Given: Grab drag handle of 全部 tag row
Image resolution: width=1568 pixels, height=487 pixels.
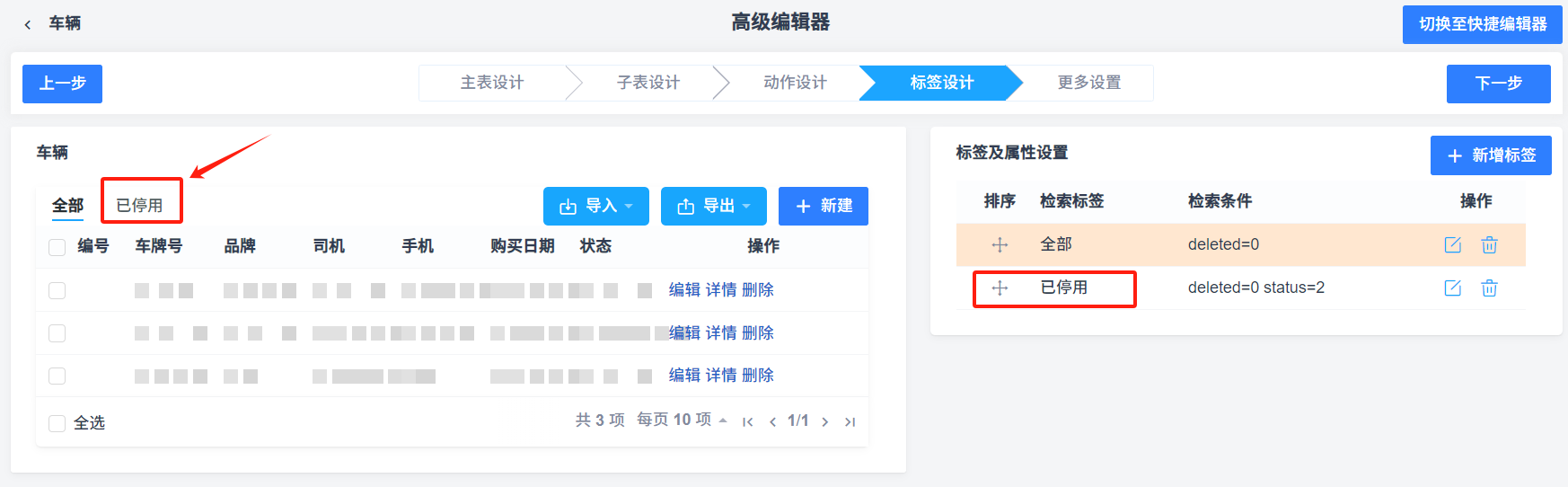Looking at the screenshot, I should point(1000,244).
